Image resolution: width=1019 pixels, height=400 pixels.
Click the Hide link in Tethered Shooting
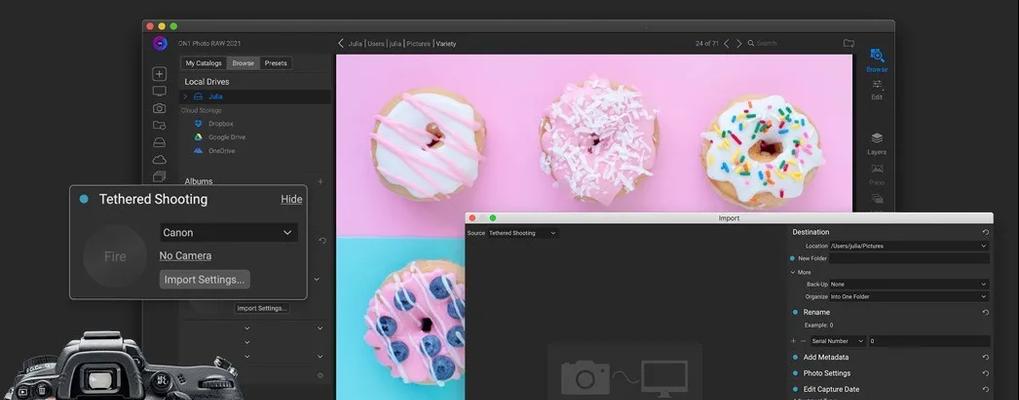pyautogui.click(x=291, y=199)
